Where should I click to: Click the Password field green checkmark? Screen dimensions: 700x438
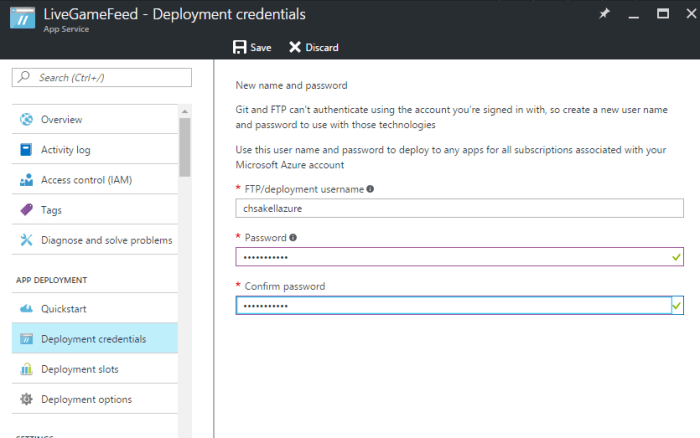676,257
